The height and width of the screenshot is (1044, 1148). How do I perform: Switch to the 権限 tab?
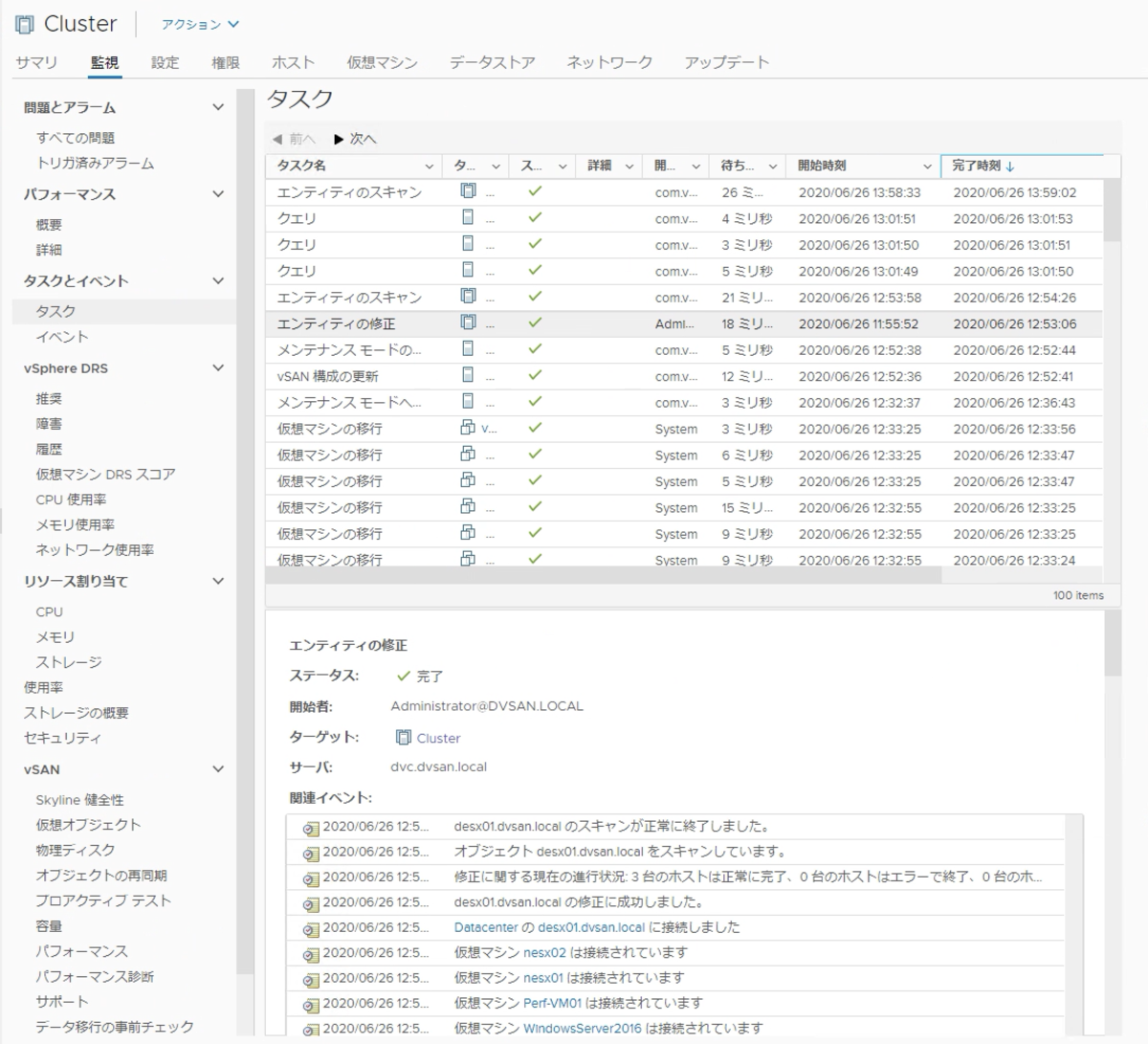[x=225, y=62]
